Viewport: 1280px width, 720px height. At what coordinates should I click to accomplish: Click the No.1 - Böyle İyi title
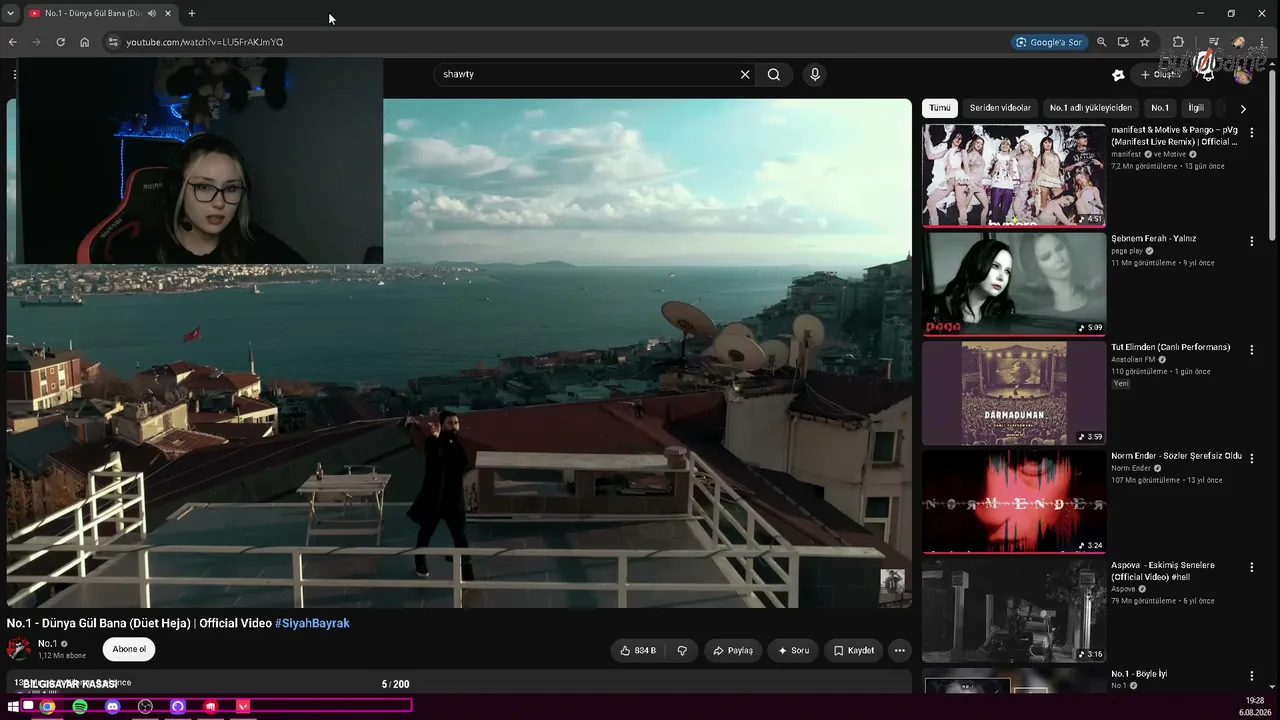pos(1139,674)
